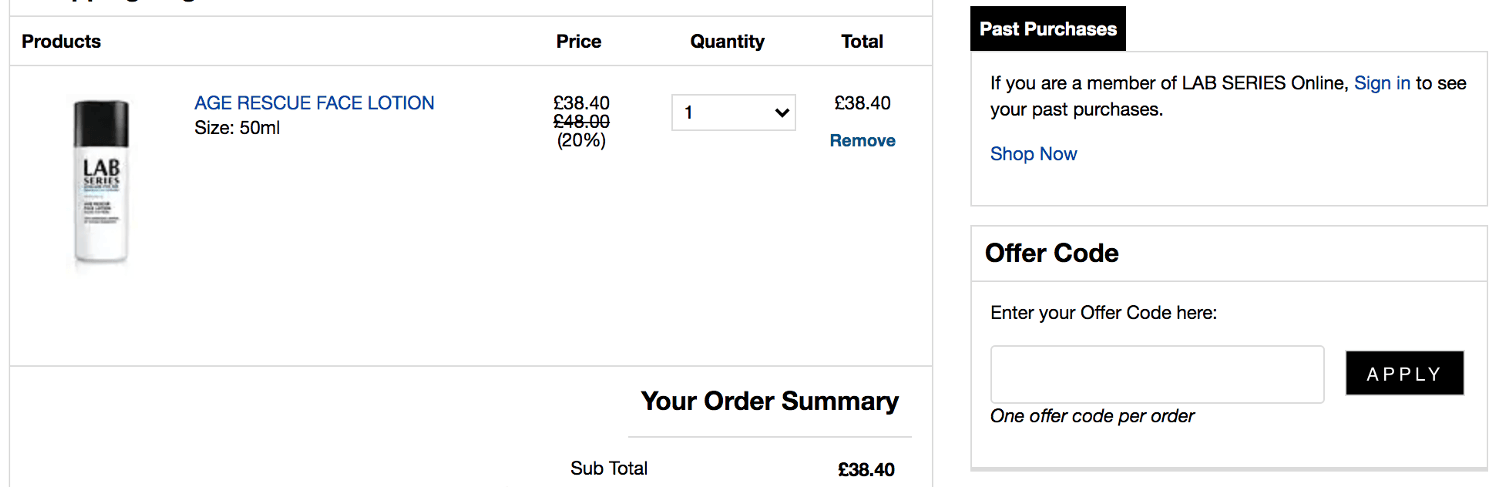This screenshot has width=1500, height=487.
Task: Remove the face lotion from the basket
Action: 862,141
